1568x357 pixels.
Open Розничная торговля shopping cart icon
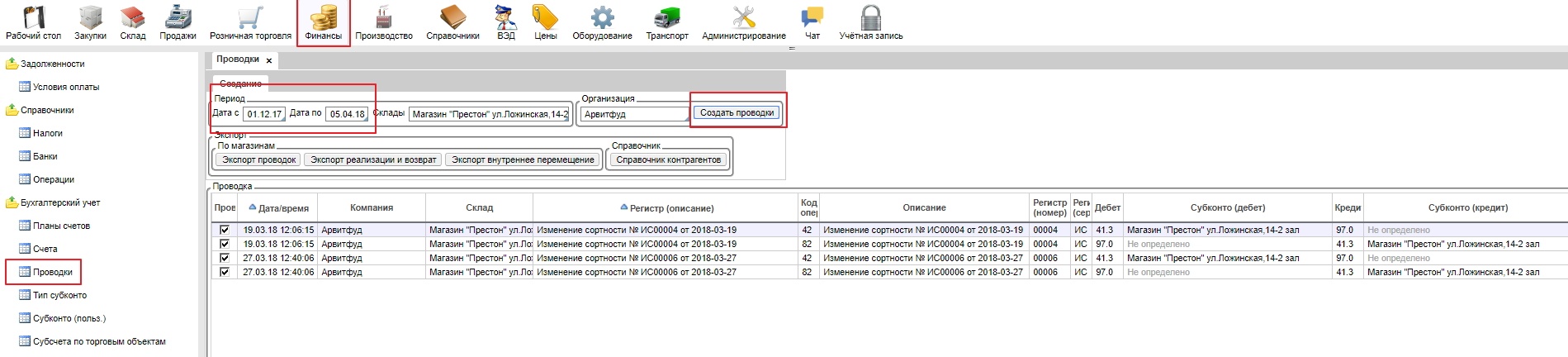(x=250, y=22)
